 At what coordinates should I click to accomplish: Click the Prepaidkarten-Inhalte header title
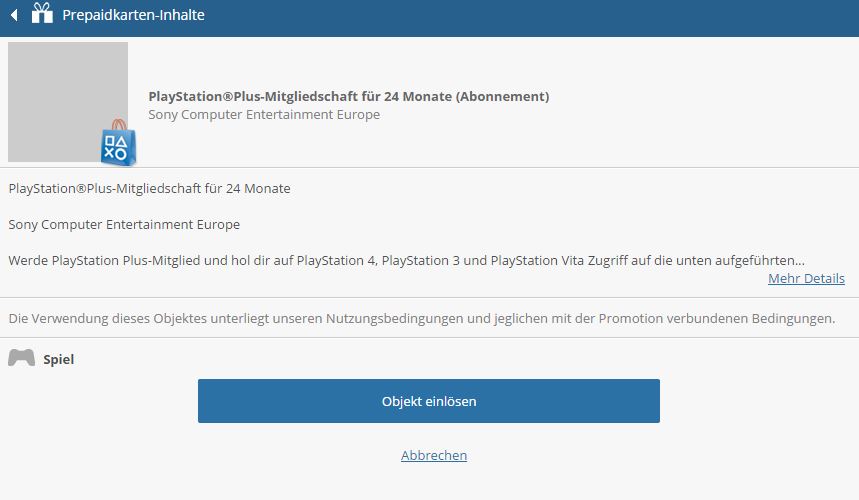tap(133, 15)
